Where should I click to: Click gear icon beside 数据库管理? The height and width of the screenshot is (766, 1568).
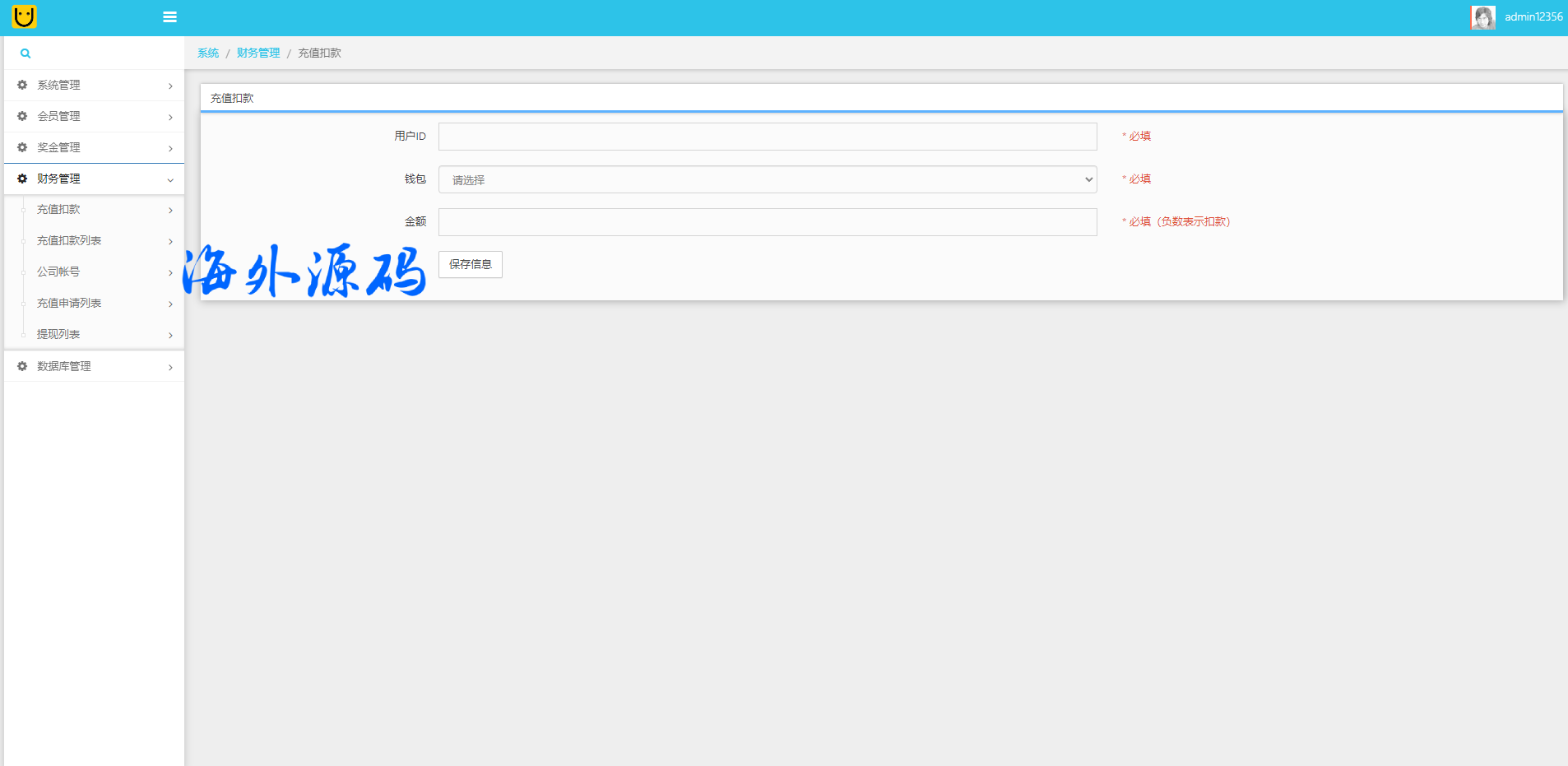click(22, 366)
